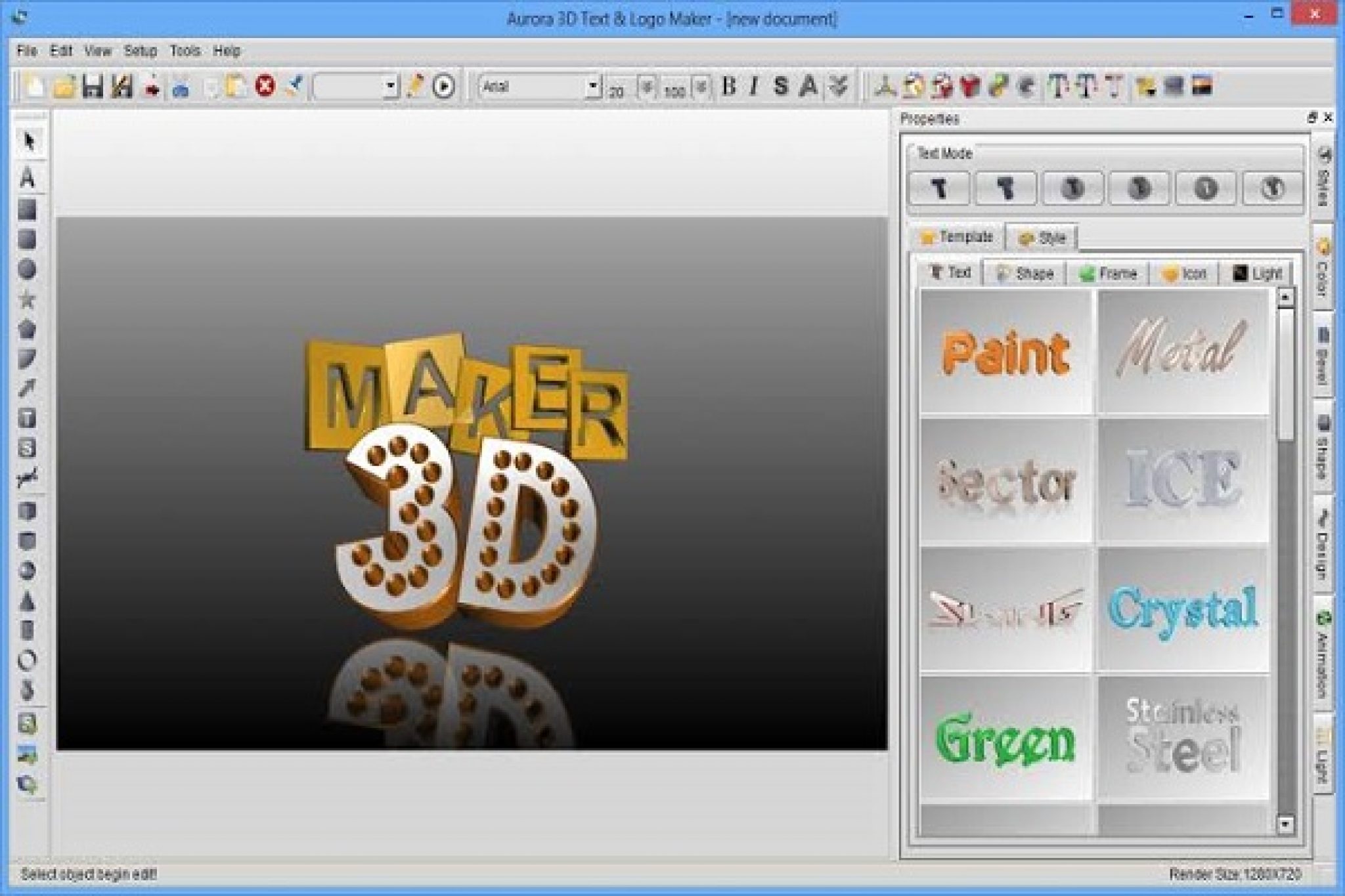Select the arrow shape tool
This screenshot has height=896, width=1345.
point(27,388)
